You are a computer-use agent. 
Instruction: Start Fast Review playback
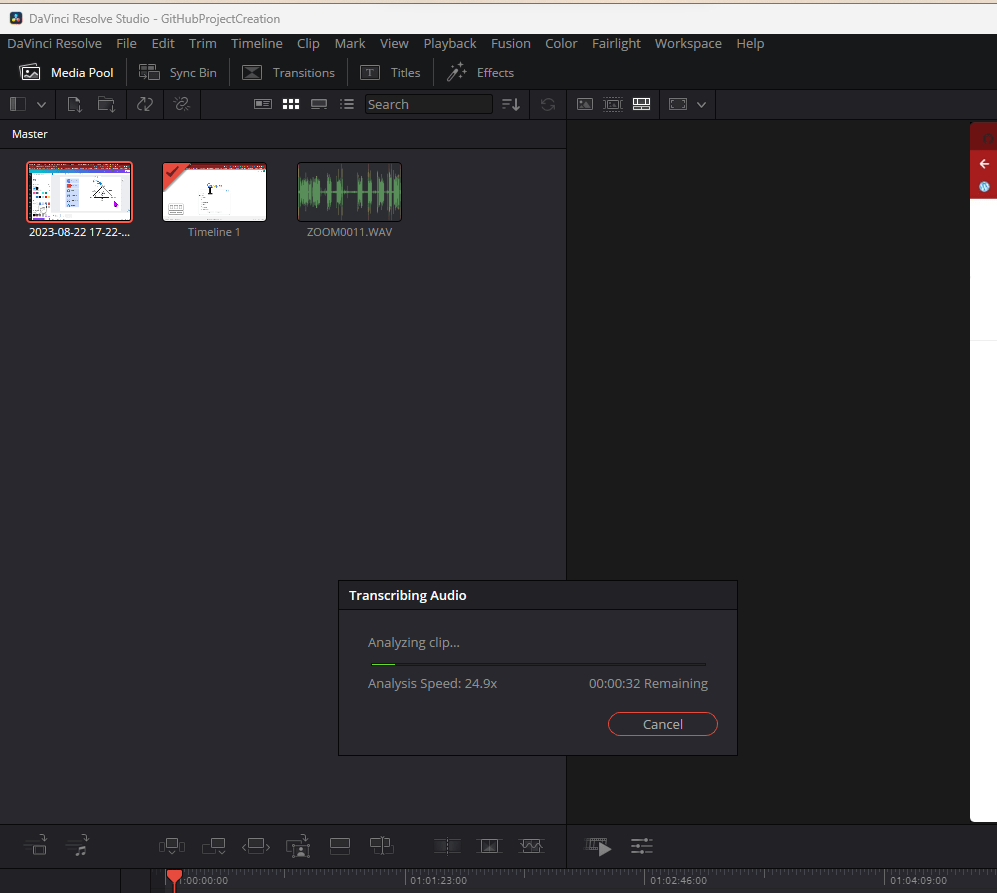[598, 847]
